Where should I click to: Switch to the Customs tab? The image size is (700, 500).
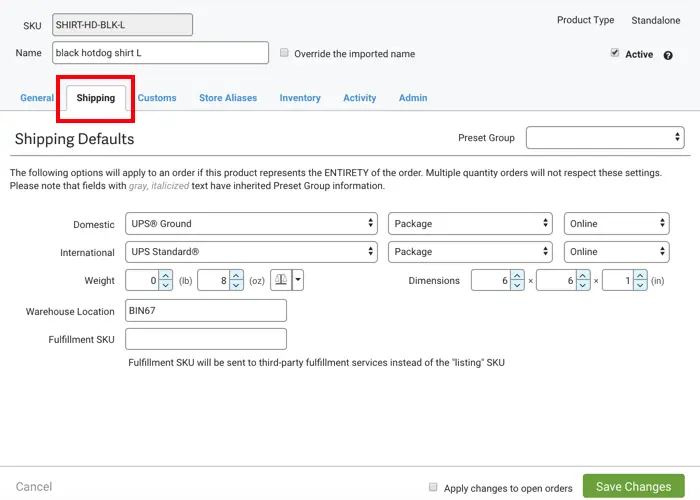coord(157,98)
